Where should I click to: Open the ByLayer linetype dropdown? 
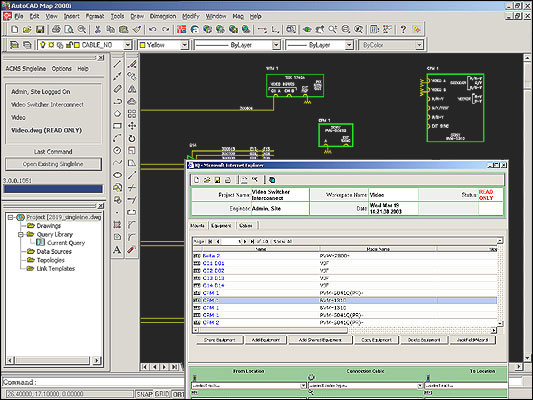click(276, 45)
